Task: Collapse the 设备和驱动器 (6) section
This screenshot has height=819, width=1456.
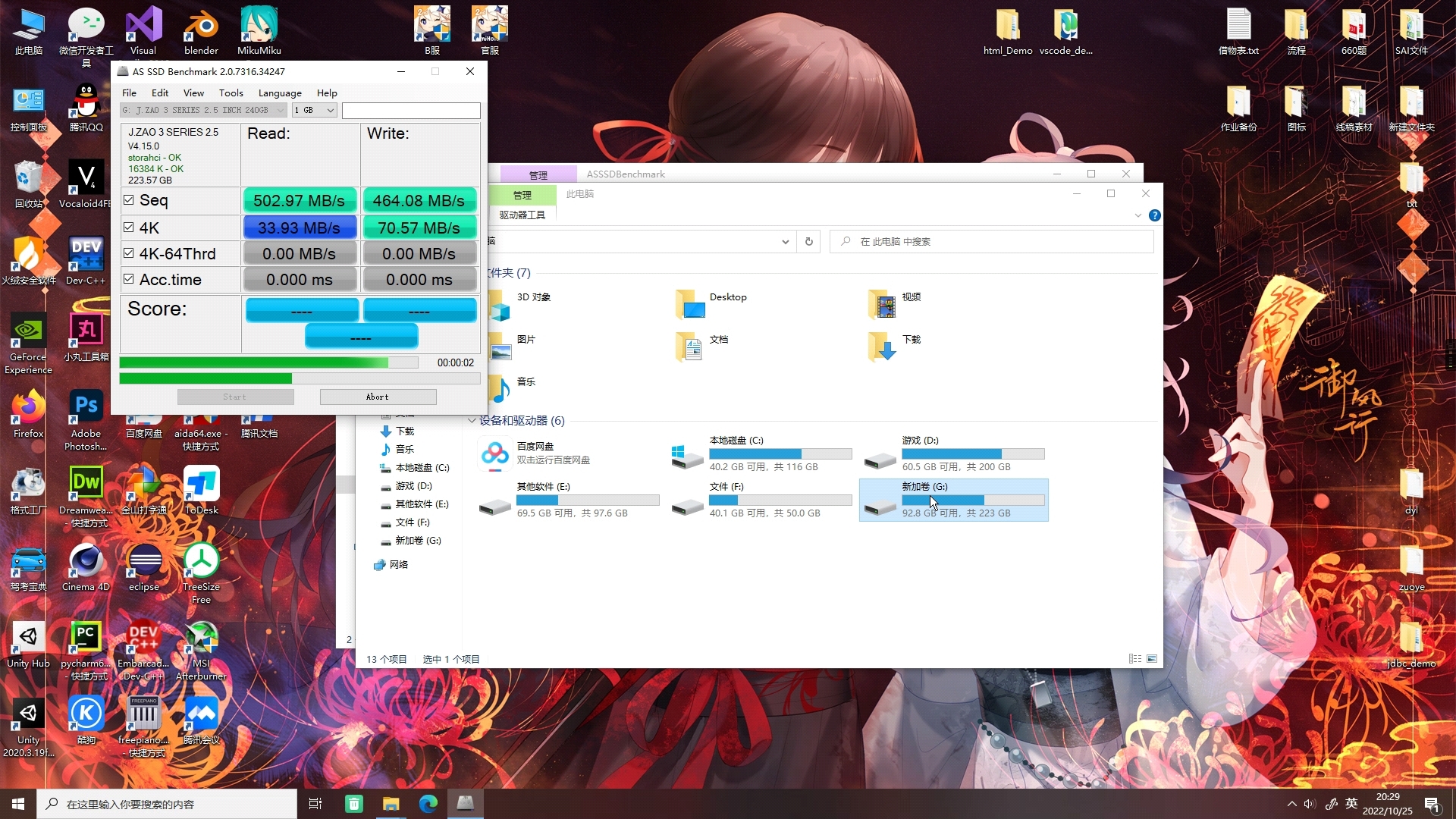Action: click(x=472, y=420)
